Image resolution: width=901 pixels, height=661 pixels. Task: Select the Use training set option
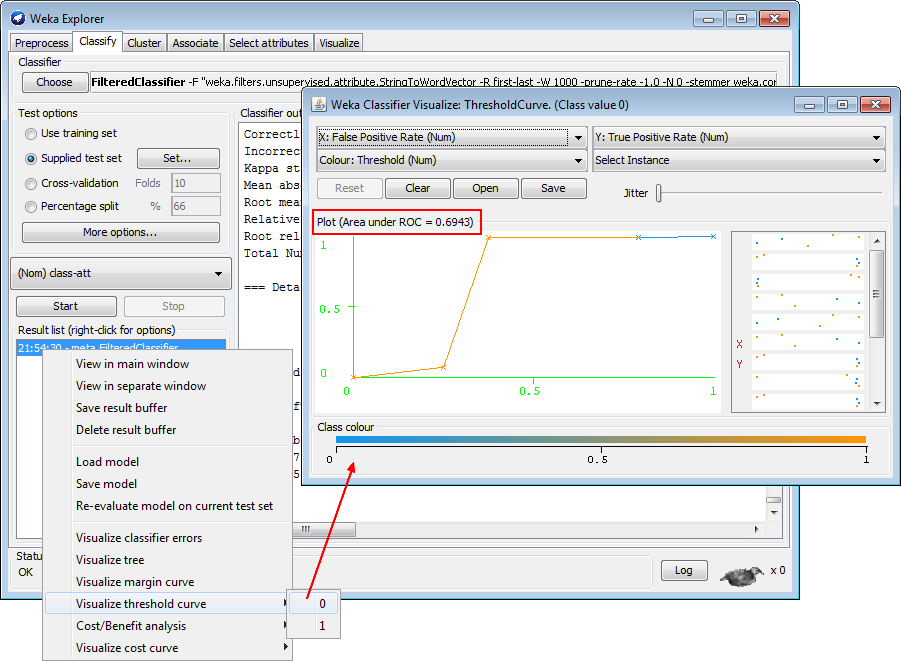point(31,134)
